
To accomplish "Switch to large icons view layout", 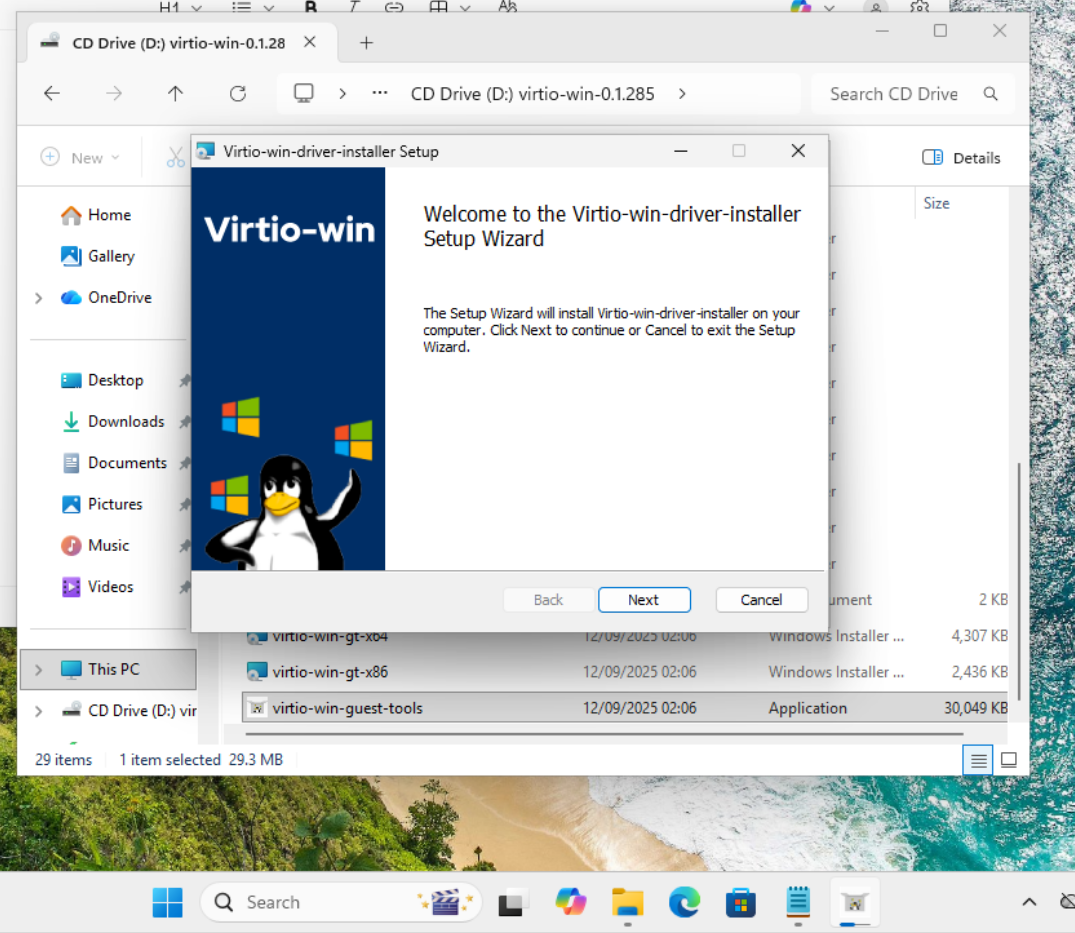I will 1008,760.
